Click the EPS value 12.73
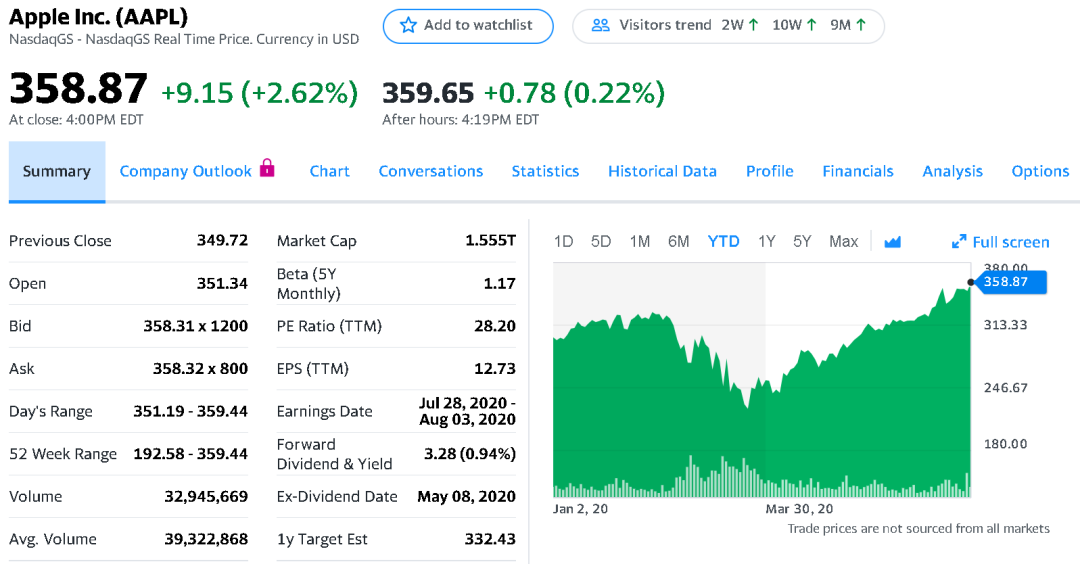 [495, 368]
